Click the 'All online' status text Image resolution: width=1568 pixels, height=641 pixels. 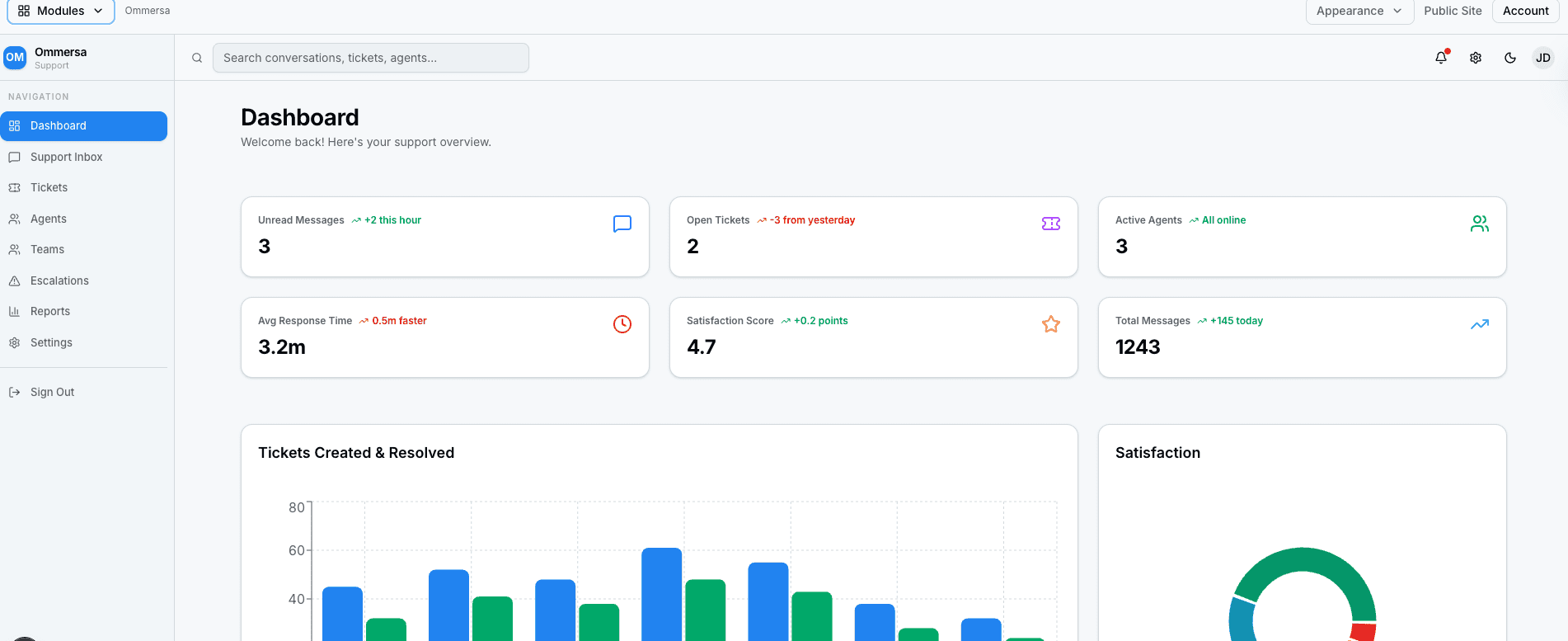point(1223,220)
